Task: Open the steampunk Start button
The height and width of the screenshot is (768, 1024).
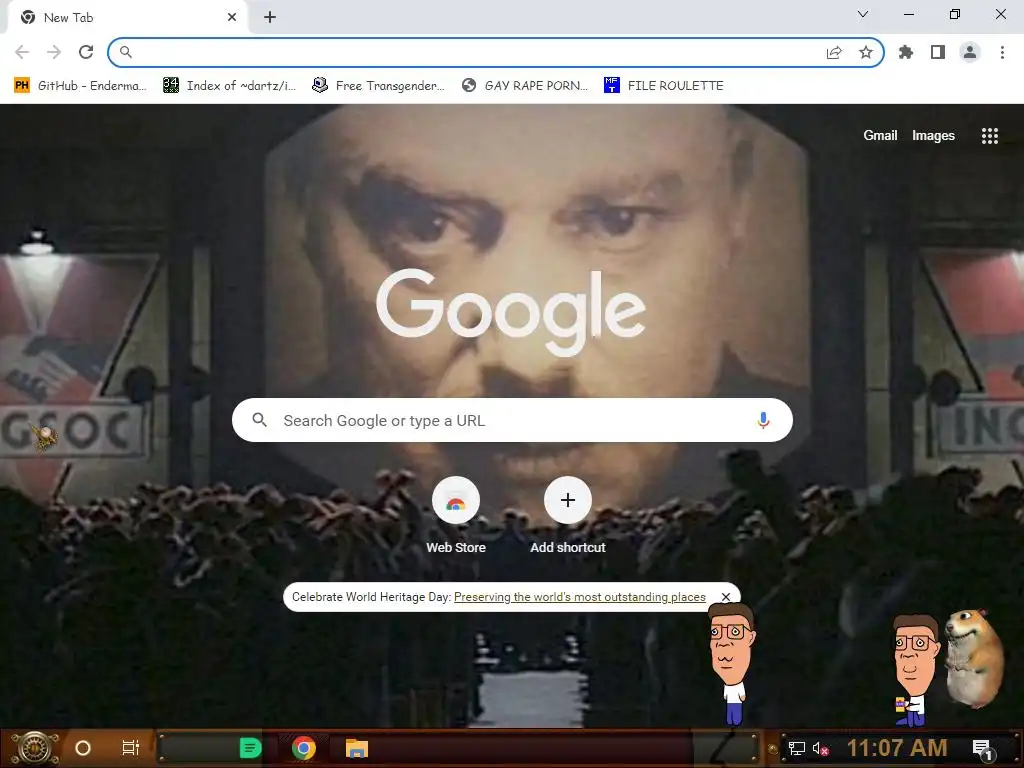Action: click(x=33, y=748)
